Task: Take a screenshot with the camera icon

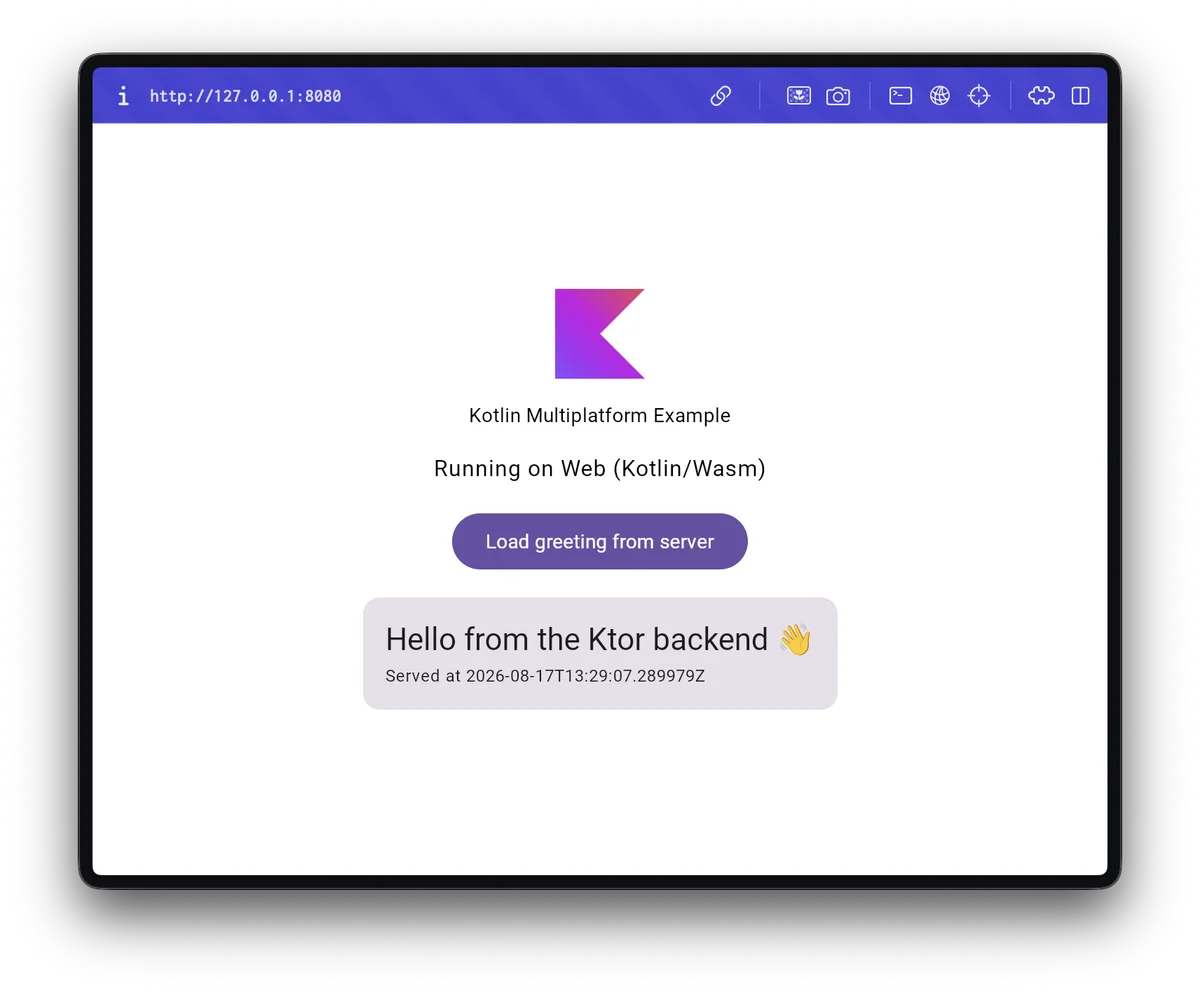Action: 838,96
